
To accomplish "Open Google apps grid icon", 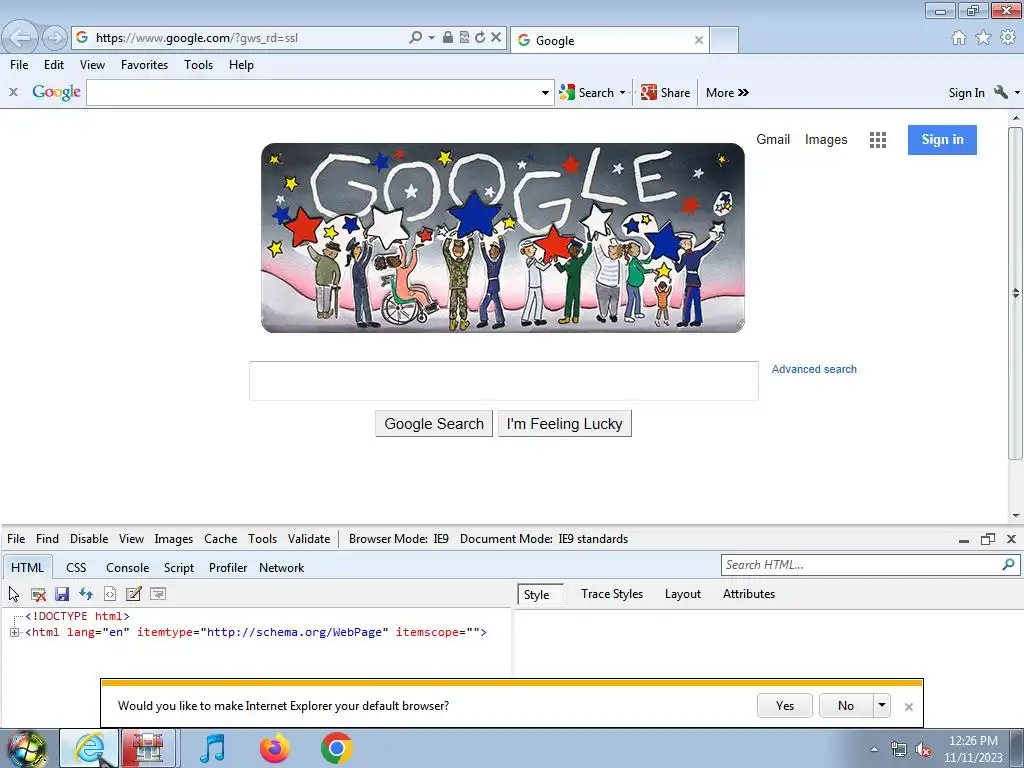I will tap(878, 140).
